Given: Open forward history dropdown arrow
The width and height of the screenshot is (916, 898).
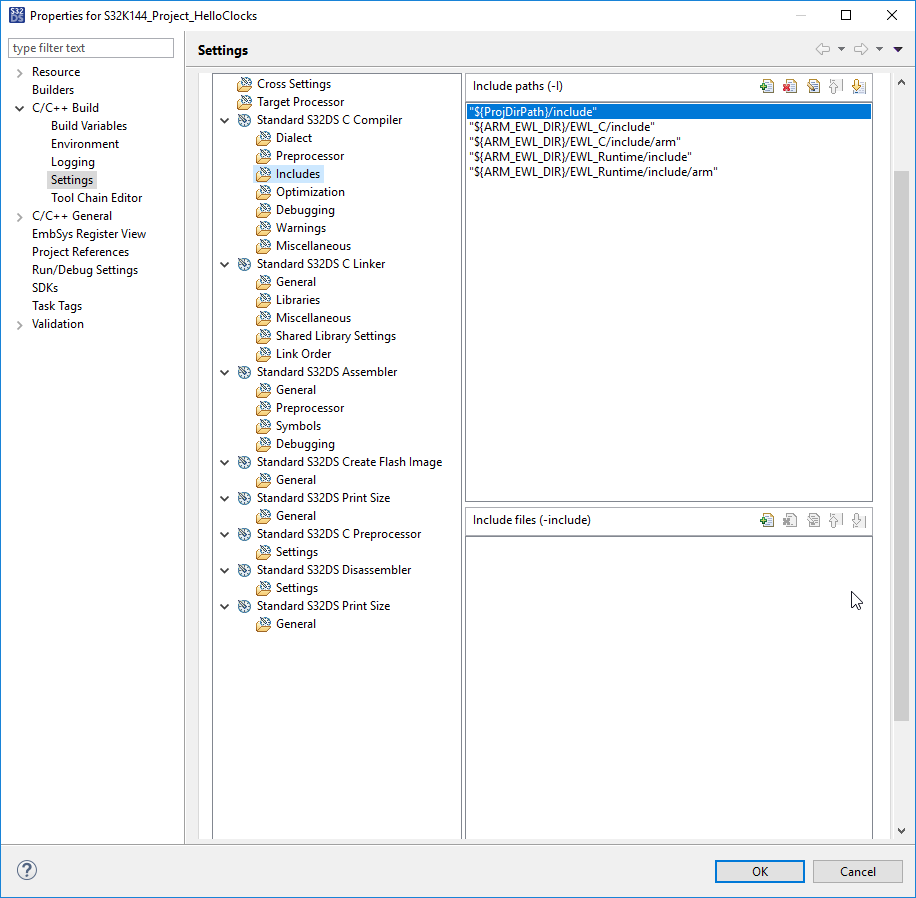Looking at the screenshot, I should click(879, 49).
